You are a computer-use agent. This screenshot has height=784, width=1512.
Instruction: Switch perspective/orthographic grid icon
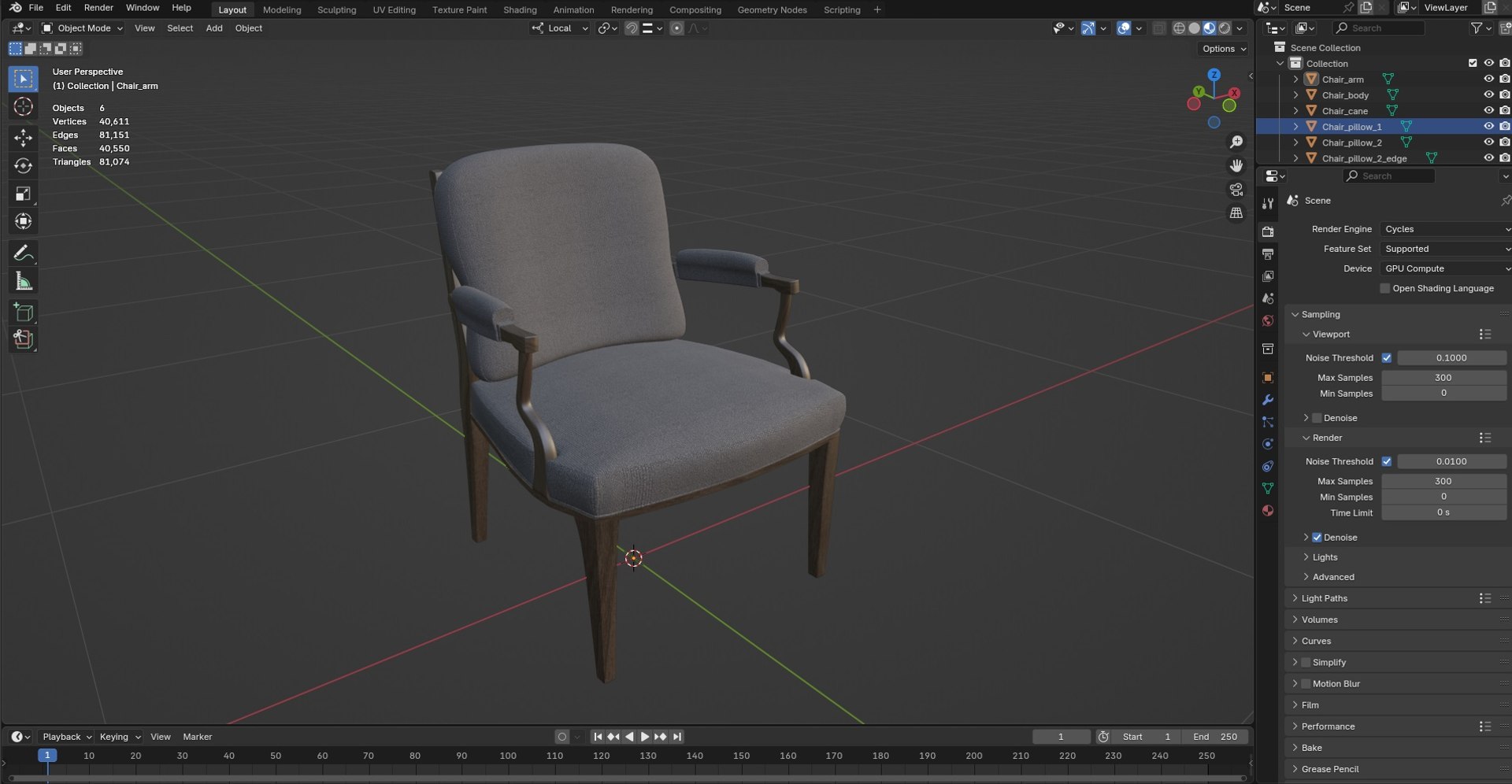pyautogui.click(x=1236, y=213)
